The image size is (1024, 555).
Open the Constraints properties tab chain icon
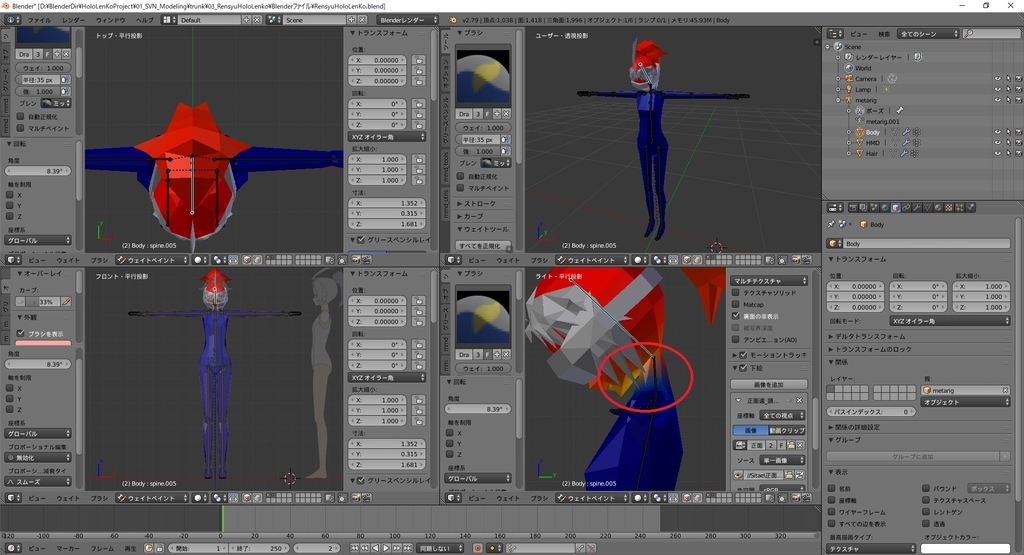point(906,208)
